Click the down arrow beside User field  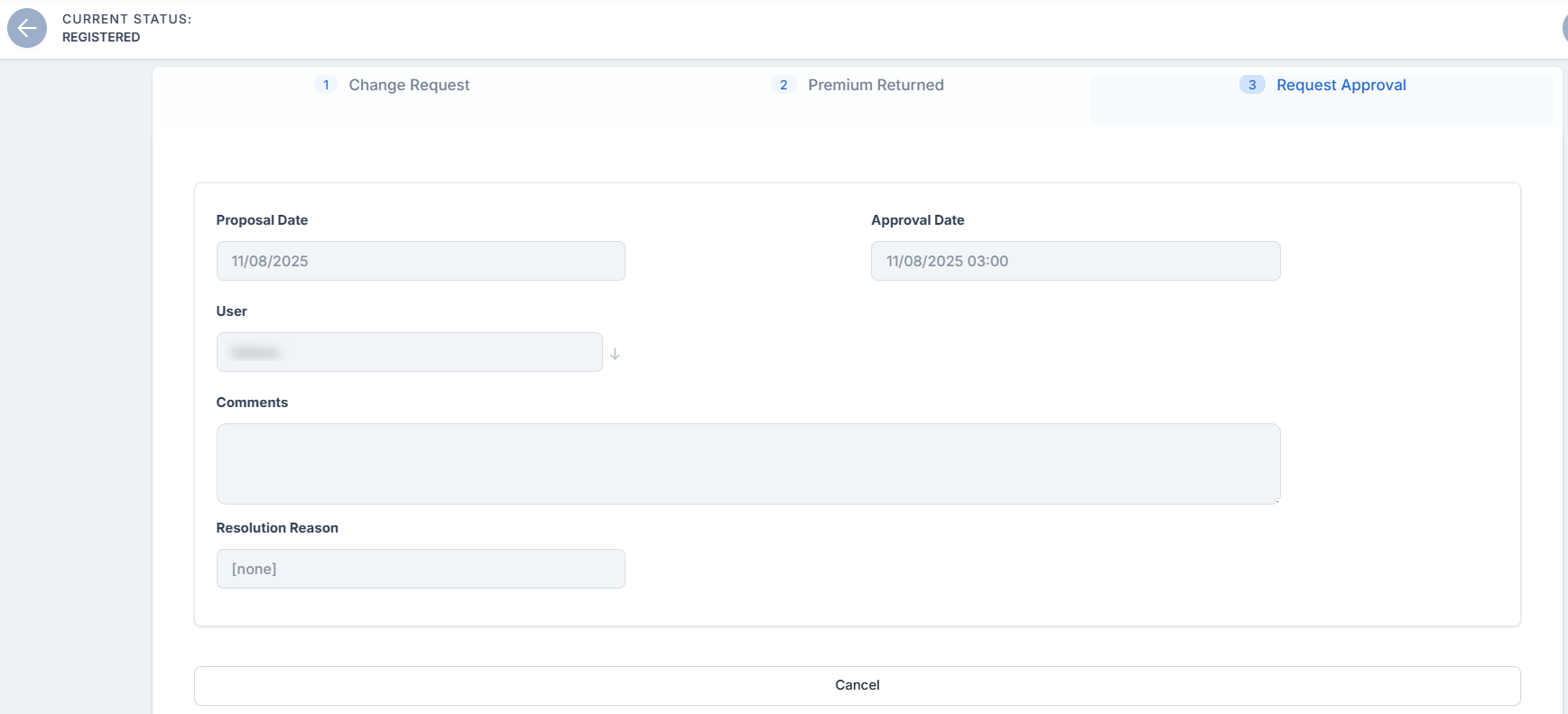pos(615,354)
